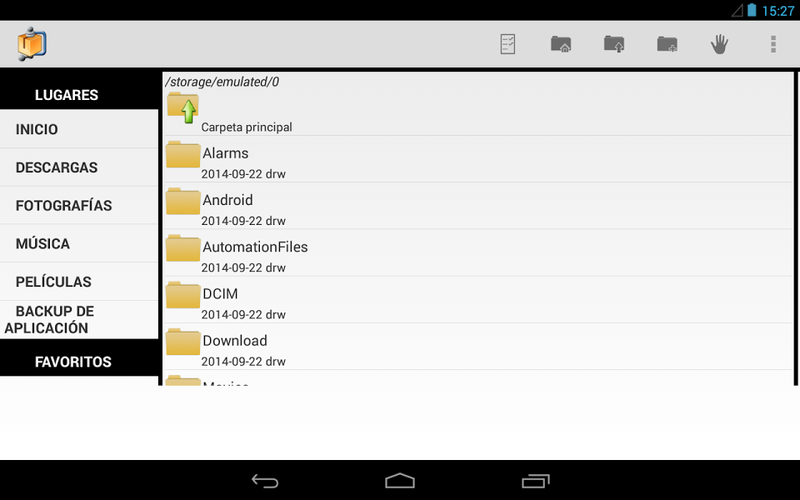Open the multi-select checklist icon
Screen dimensions: 800x500
coord(508,44)
